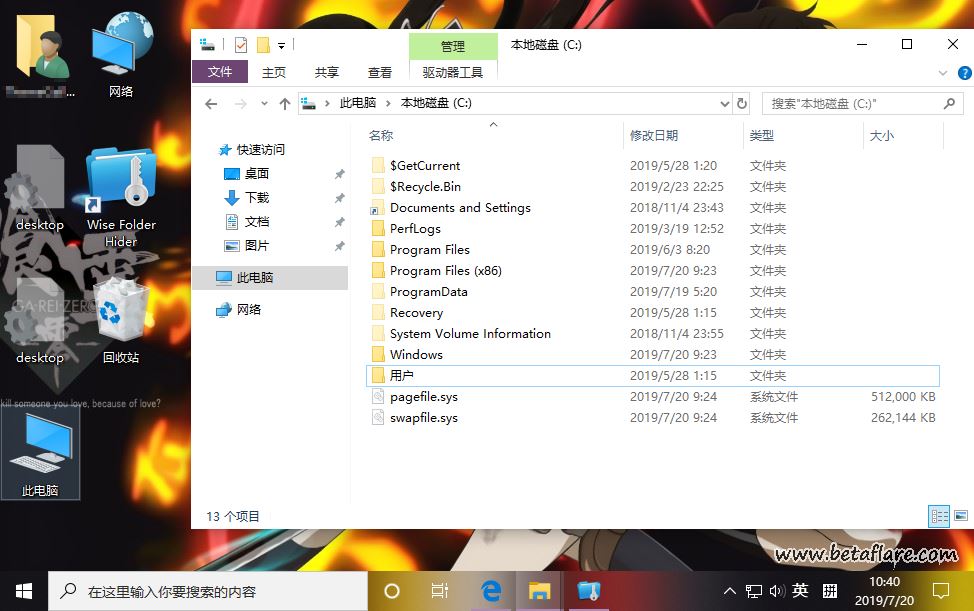The width and height of the screenshot is (974, 611).
Task: Open the 文件 (File) menu
Action: tap(219, 72)
